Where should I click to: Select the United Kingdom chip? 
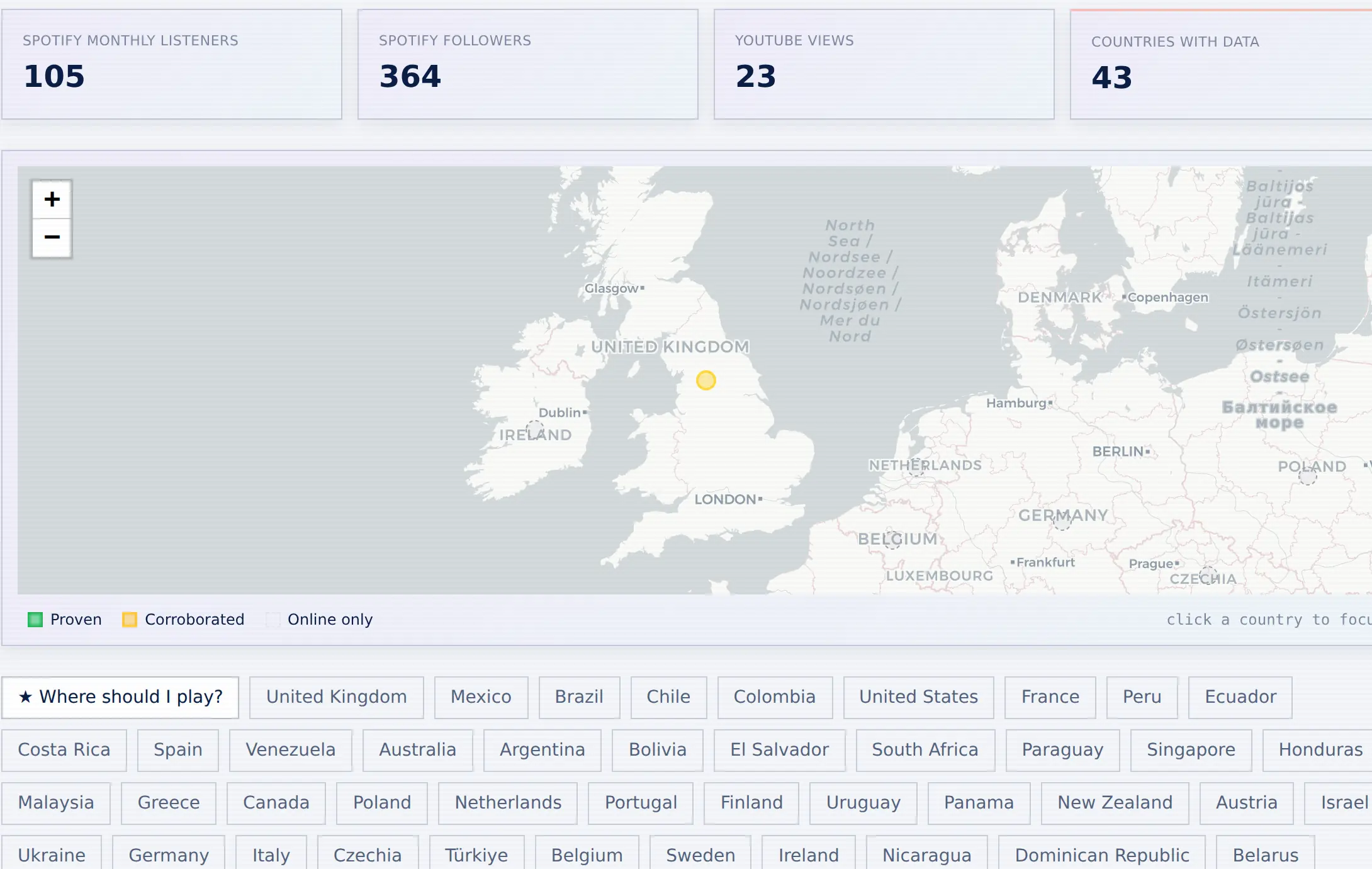tap(337, 697)
